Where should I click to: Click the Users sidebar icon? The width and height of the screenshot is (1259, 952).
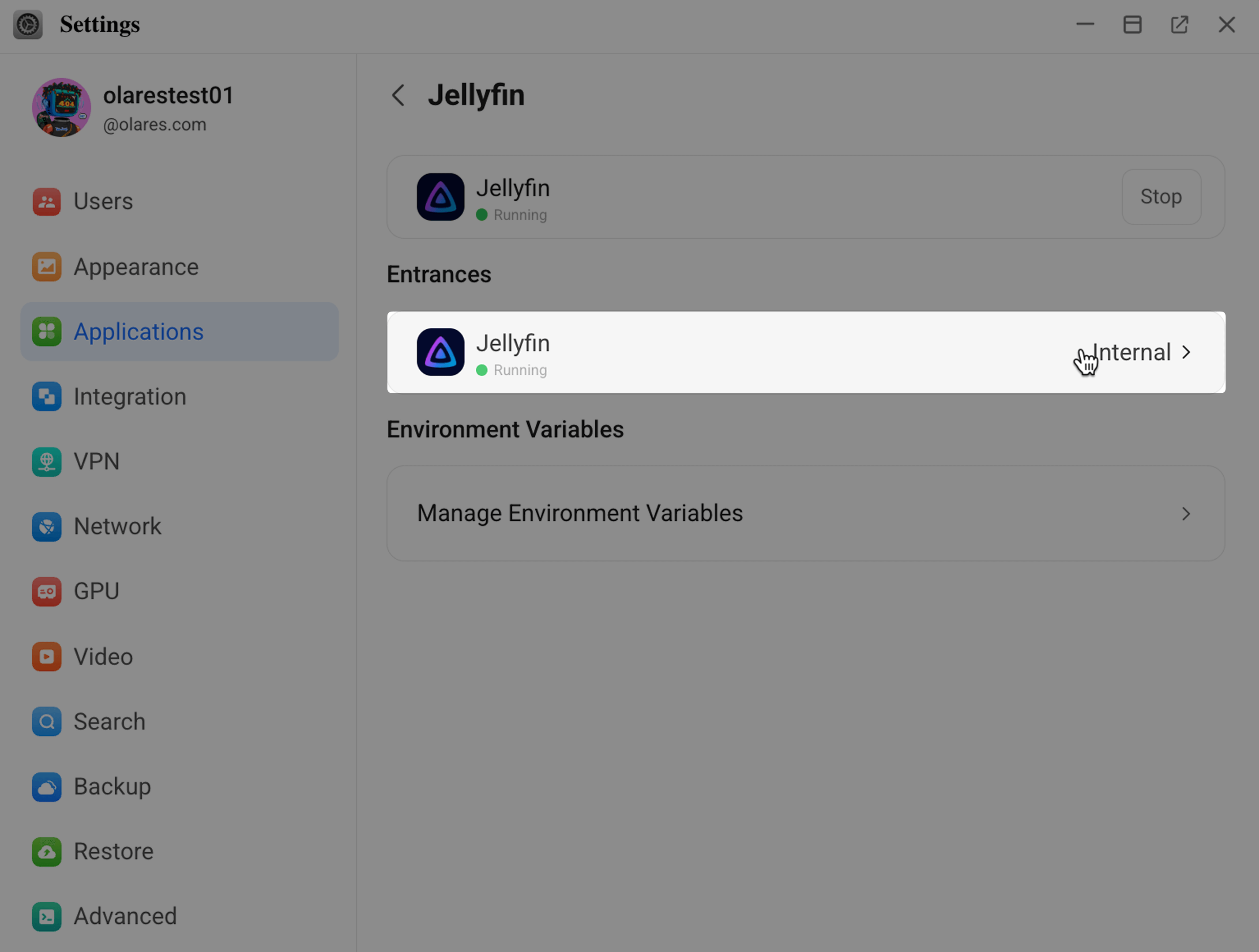[x=47, y=202]
